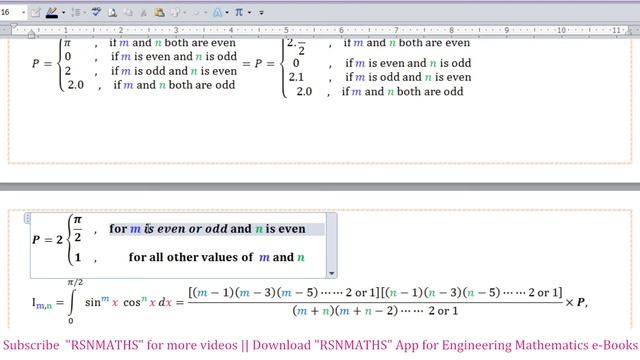This screenshot has width=640, height=360.
Task: Click the WordArt text effects icon
Action: pyautogui.click(x=218, y=13)
